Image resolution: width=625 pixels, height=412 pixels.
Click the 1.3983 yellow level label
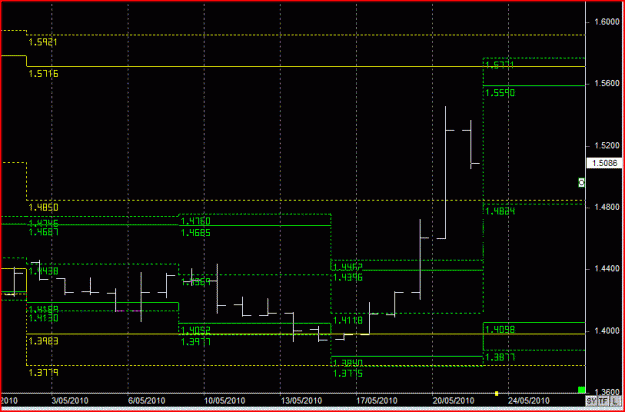point(43,341)
